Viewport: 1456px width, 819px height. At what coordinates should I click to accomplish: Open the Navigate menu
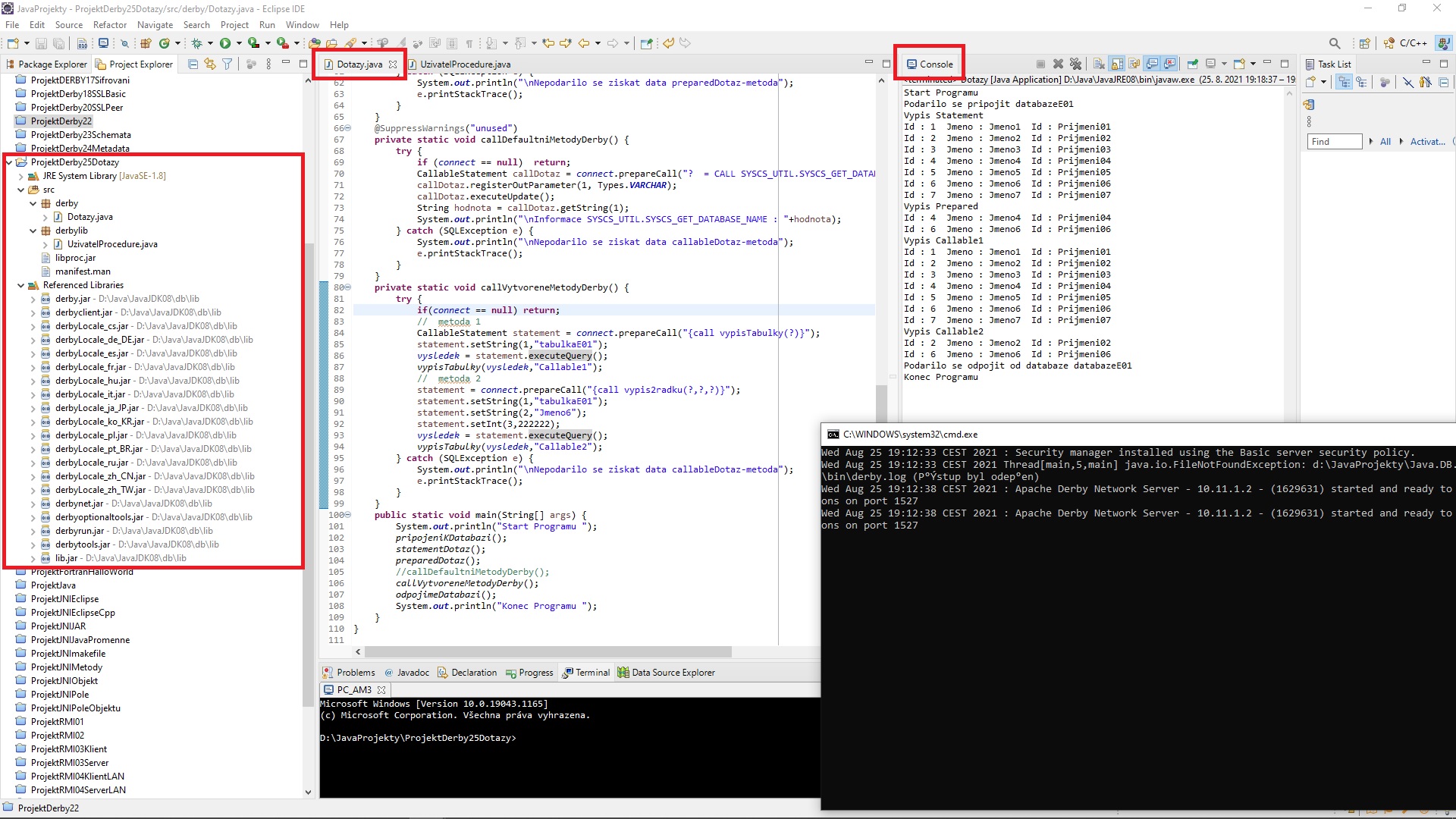pyautogui.click(x=155, y=25)
